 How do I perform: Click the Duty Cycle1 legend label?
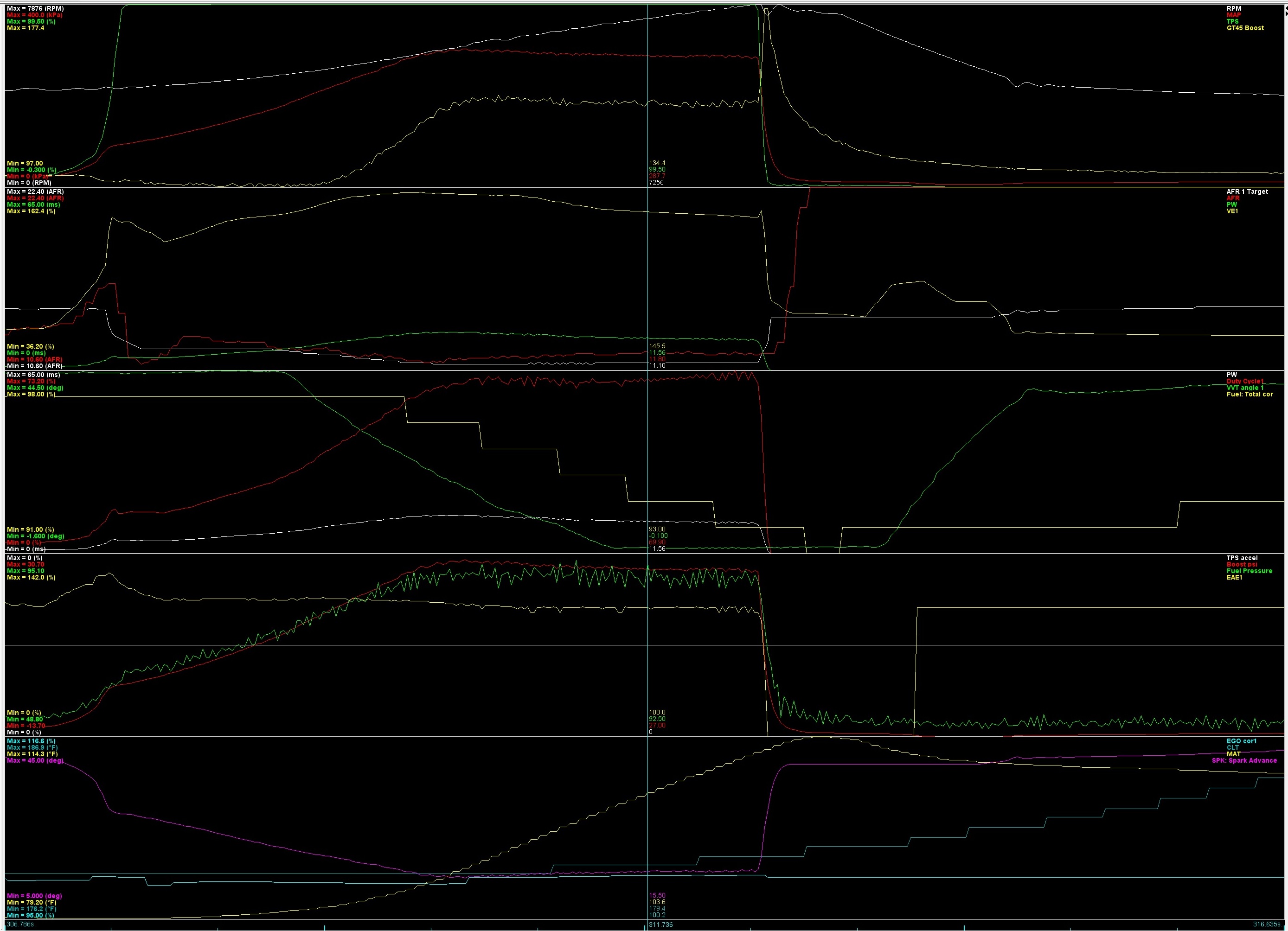point(1245,382)
